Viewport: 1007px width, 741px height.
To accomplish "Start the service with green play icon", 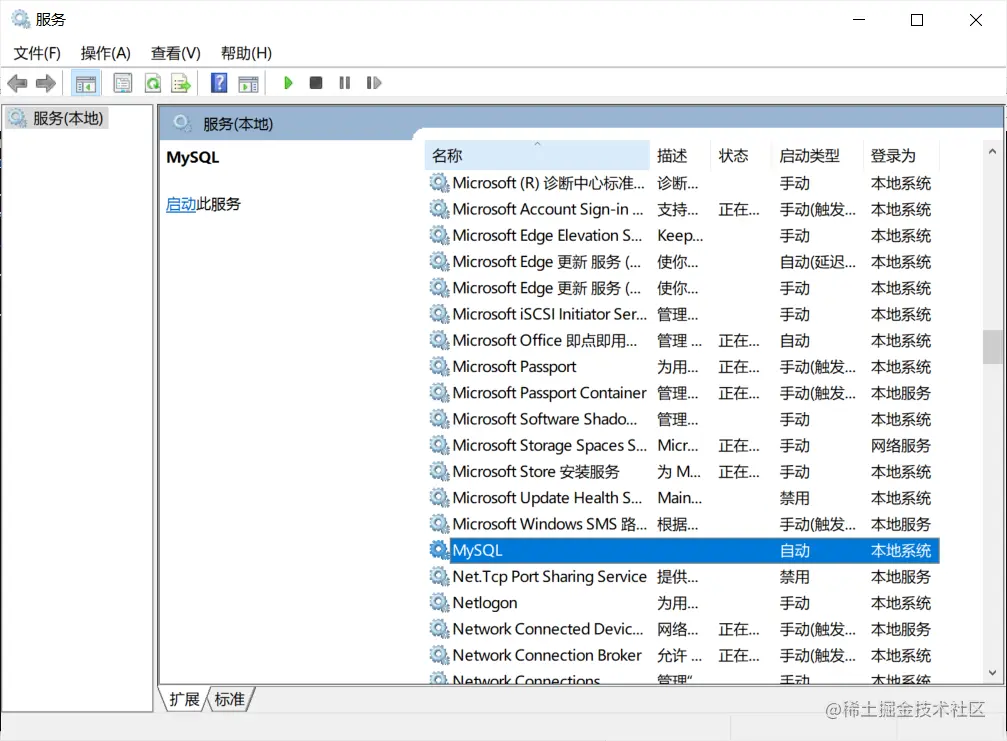I will pos(288,83).
